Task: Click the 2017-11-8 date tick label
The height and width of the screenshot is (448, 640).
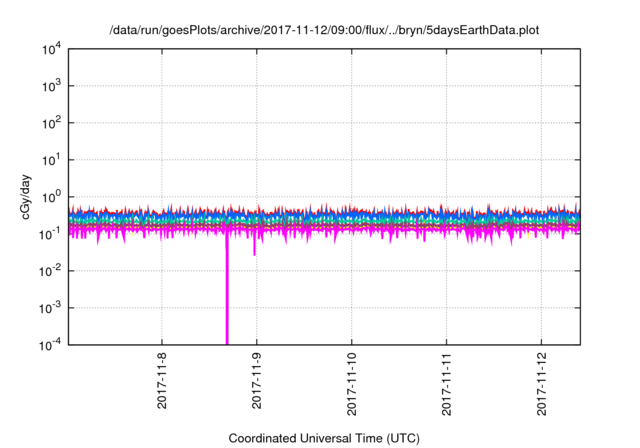Action: (162, 381)
